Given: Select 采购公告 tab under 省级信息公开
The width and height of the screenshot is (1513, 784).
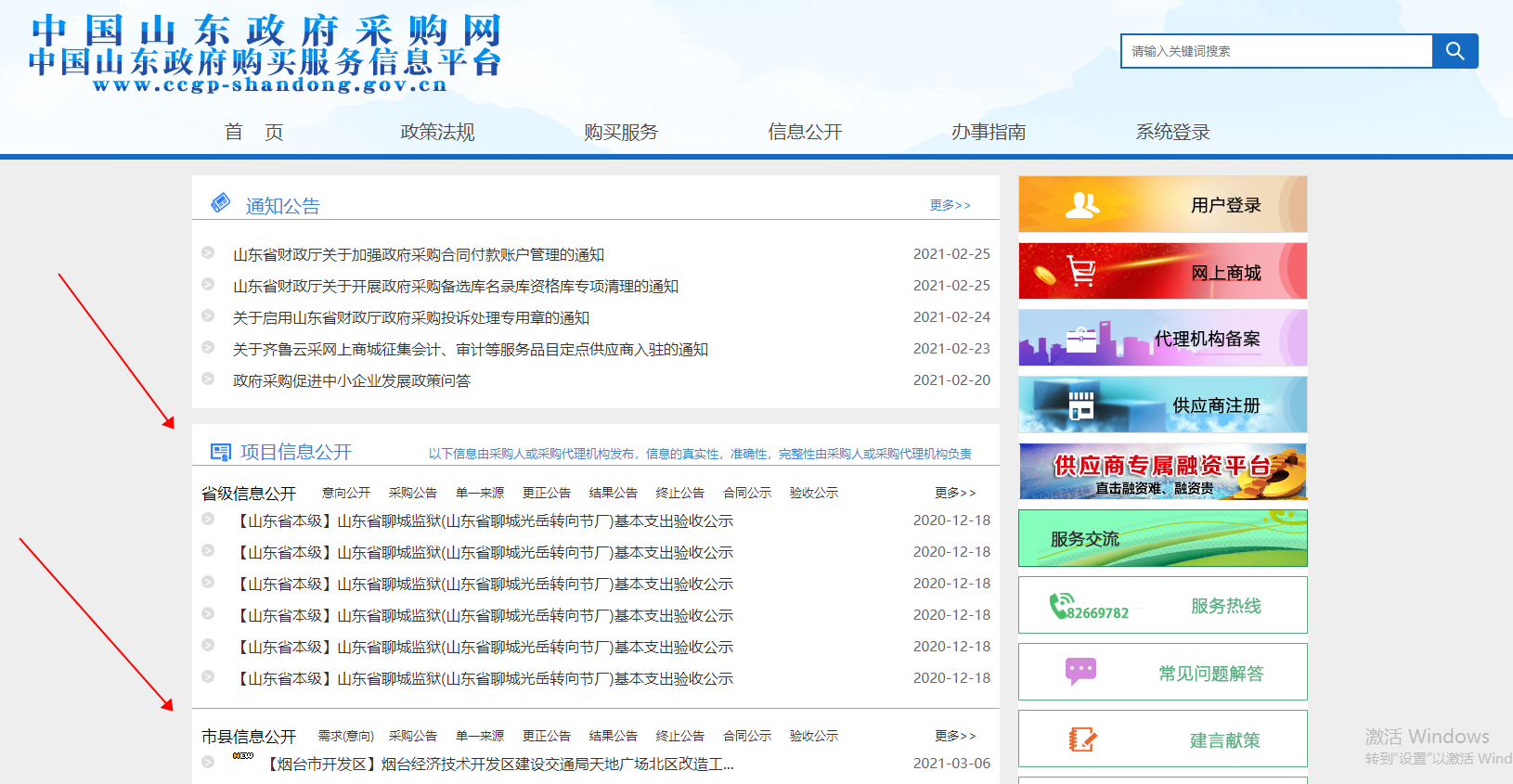Looking at the screenshot, I should (413, 493).
